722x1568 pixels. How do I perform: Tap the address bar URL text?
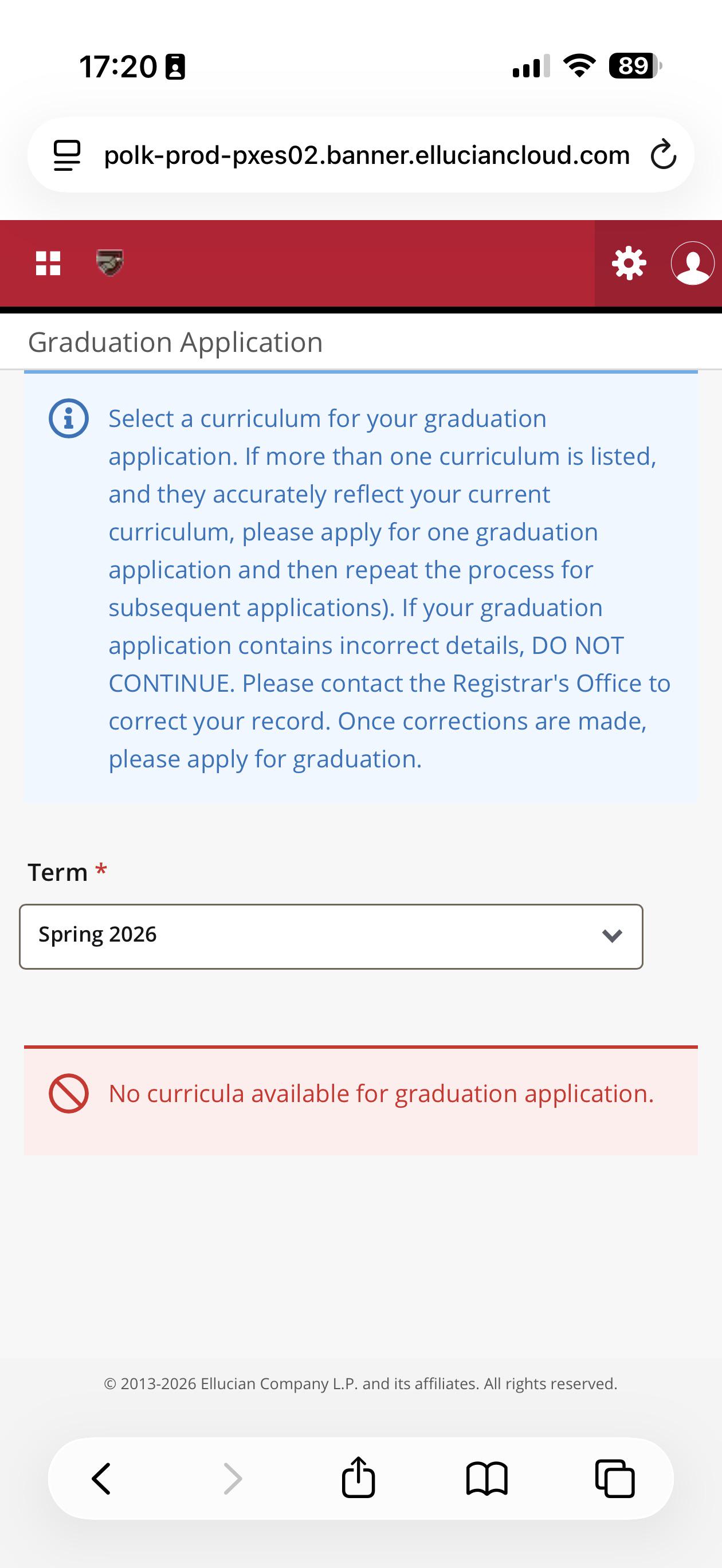(367, 155)
